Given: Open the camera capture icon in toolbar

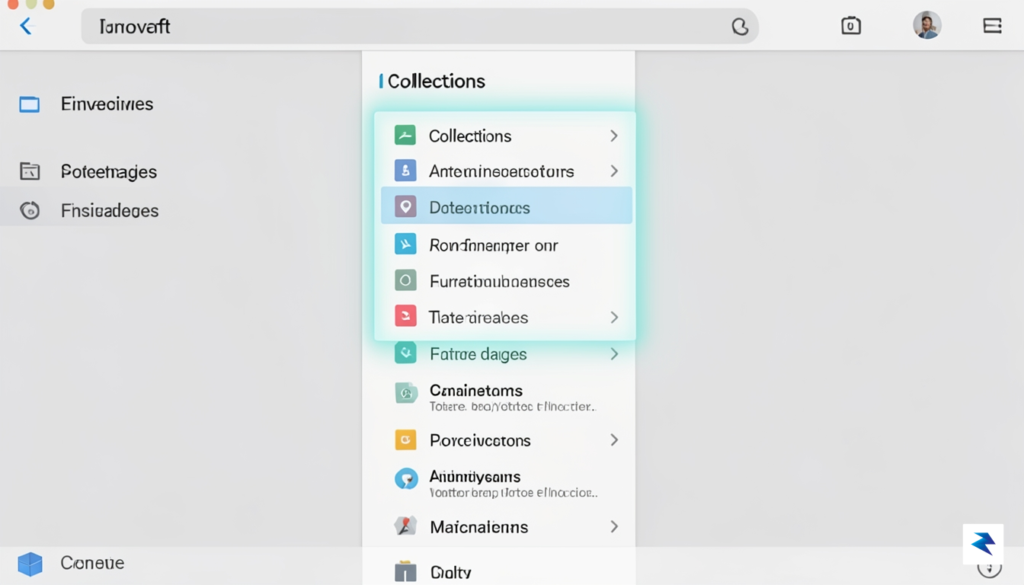Looking at the screenshot, I should (850, 25).
